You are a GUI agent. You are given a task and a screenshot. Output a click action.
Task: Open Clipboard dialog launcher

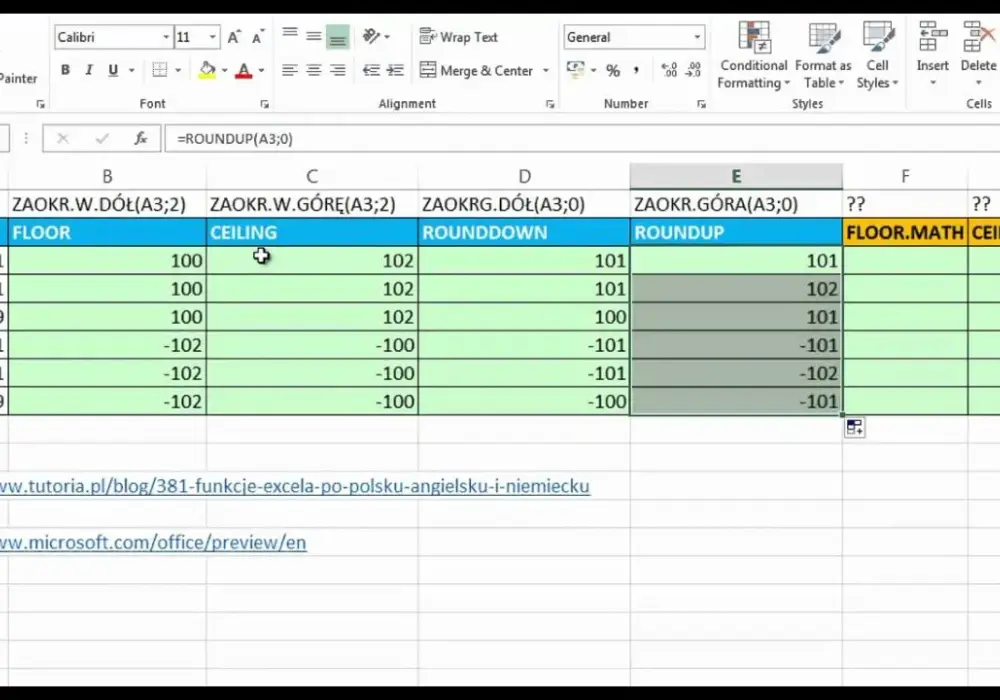pyautogui.click(x=40, y=105)
